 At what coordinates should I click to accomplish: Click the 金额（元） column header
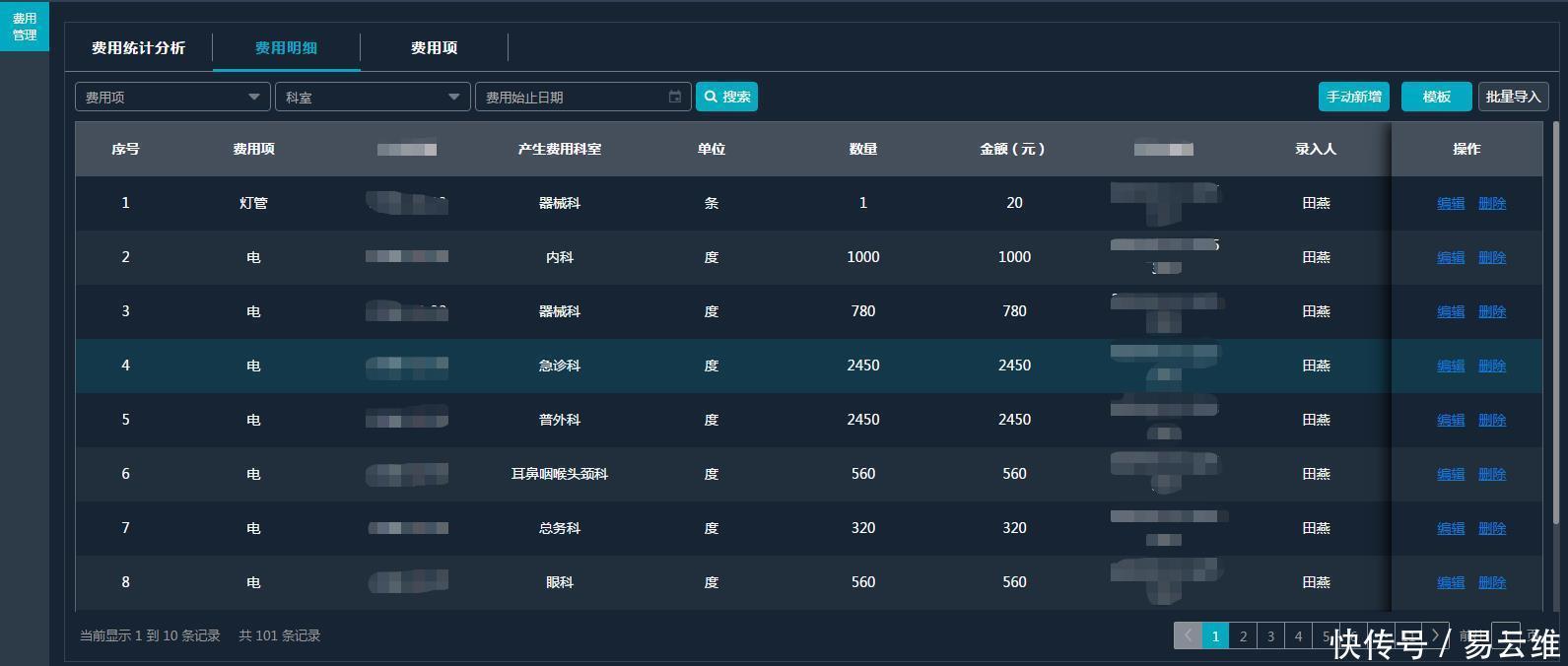[x=1014, y=149]
